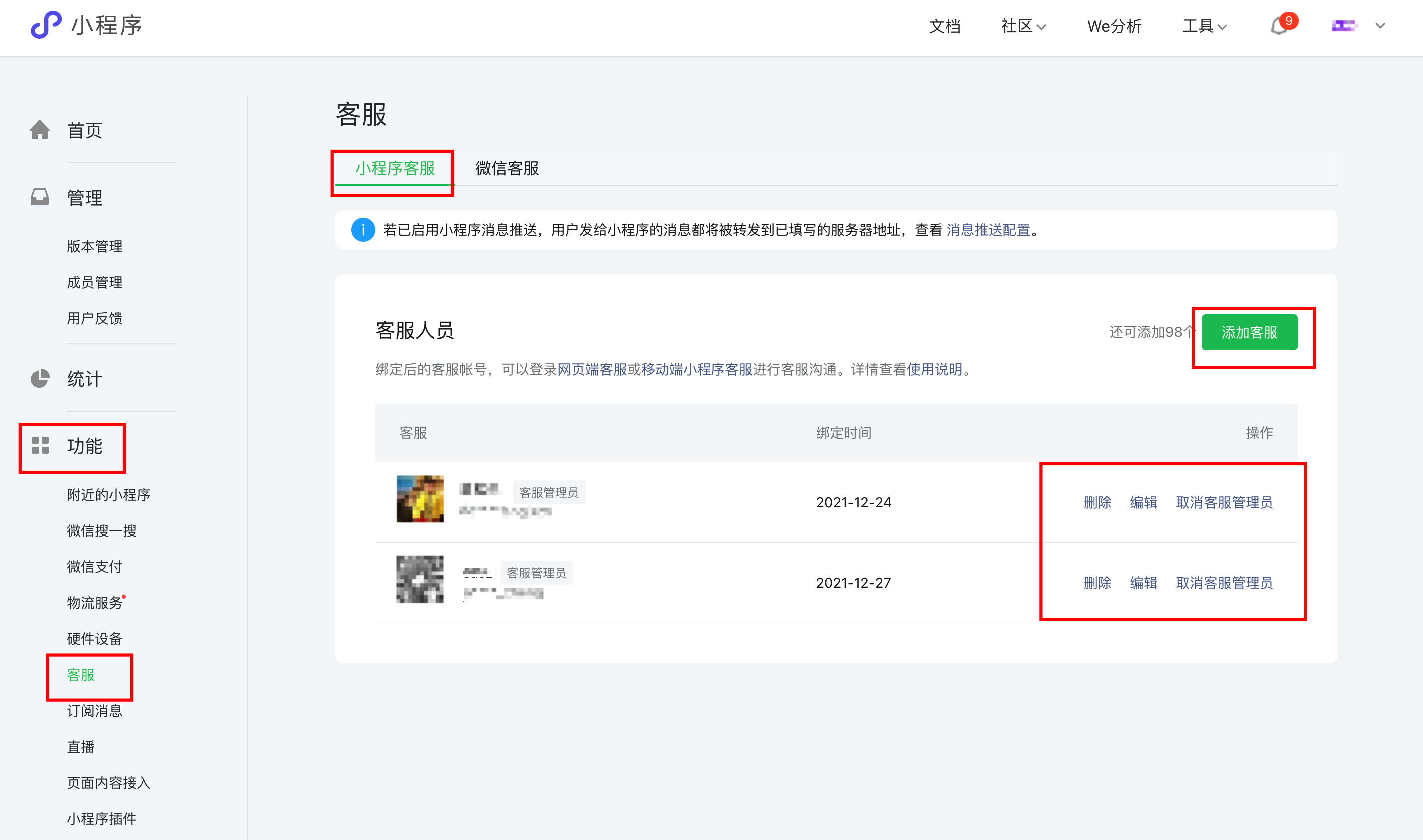Click the mini program logo icon
Viewport: 1423px width, 840px height.
(45, 25)
